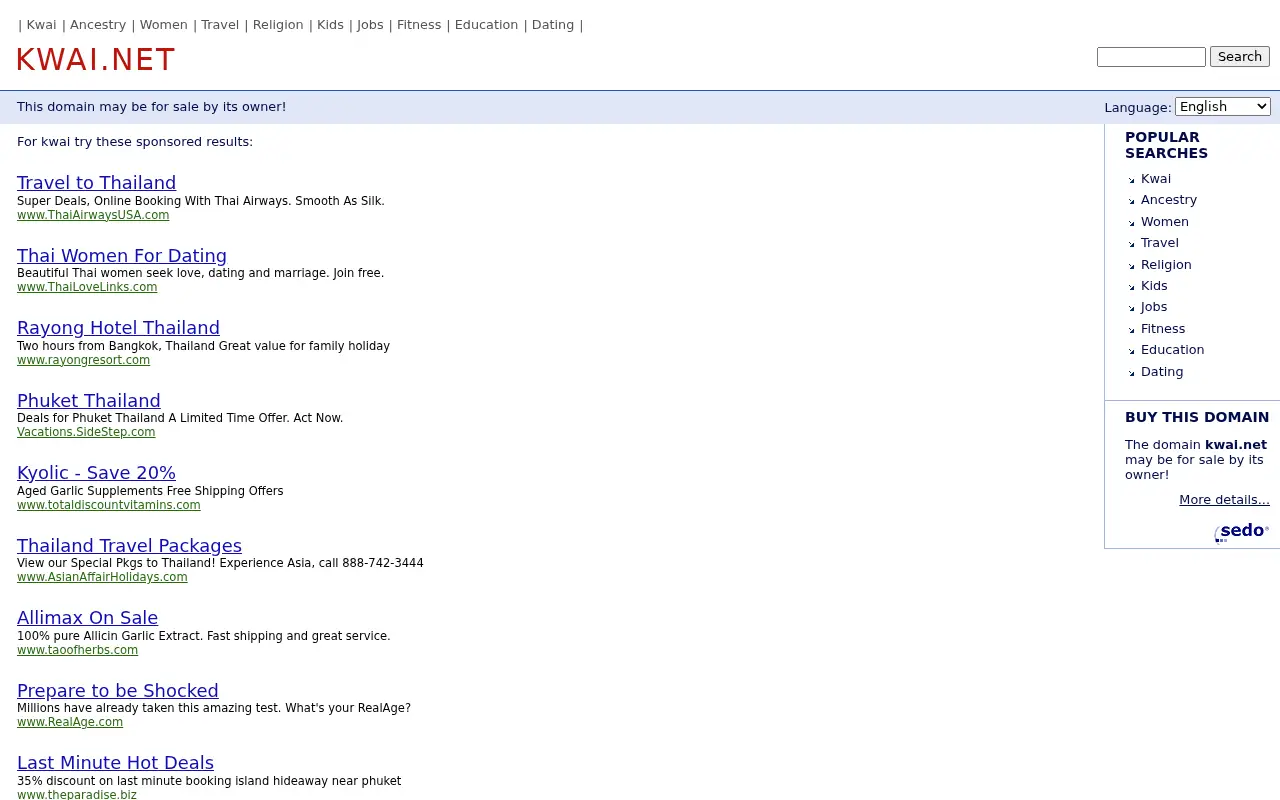Screen dimensions: 1280x800
Task: Open the Language dropdown set to English
Action: point(1222,106)
